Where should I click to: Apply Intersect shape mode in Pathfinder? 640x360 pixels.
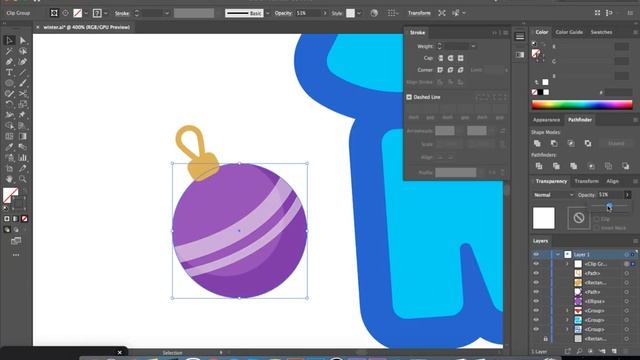(x=571, y=143)
